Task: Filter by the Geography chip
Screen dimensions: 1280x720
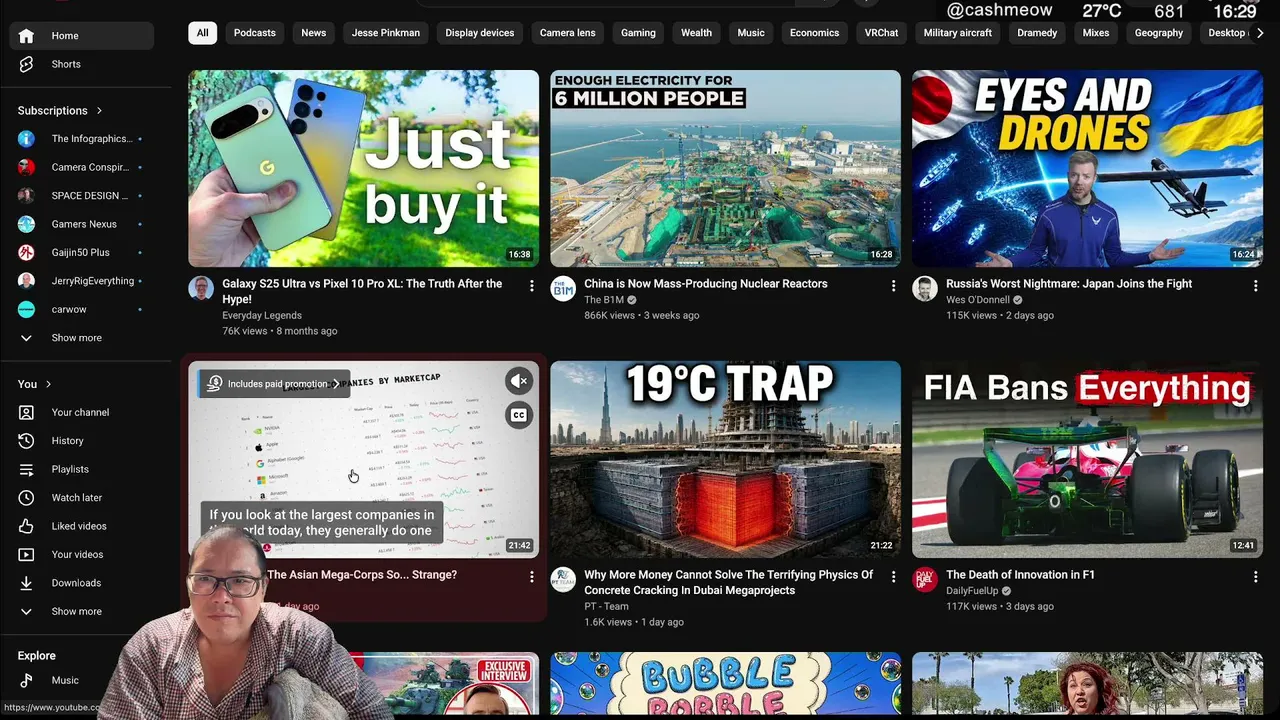Action: pos(1159,33)
